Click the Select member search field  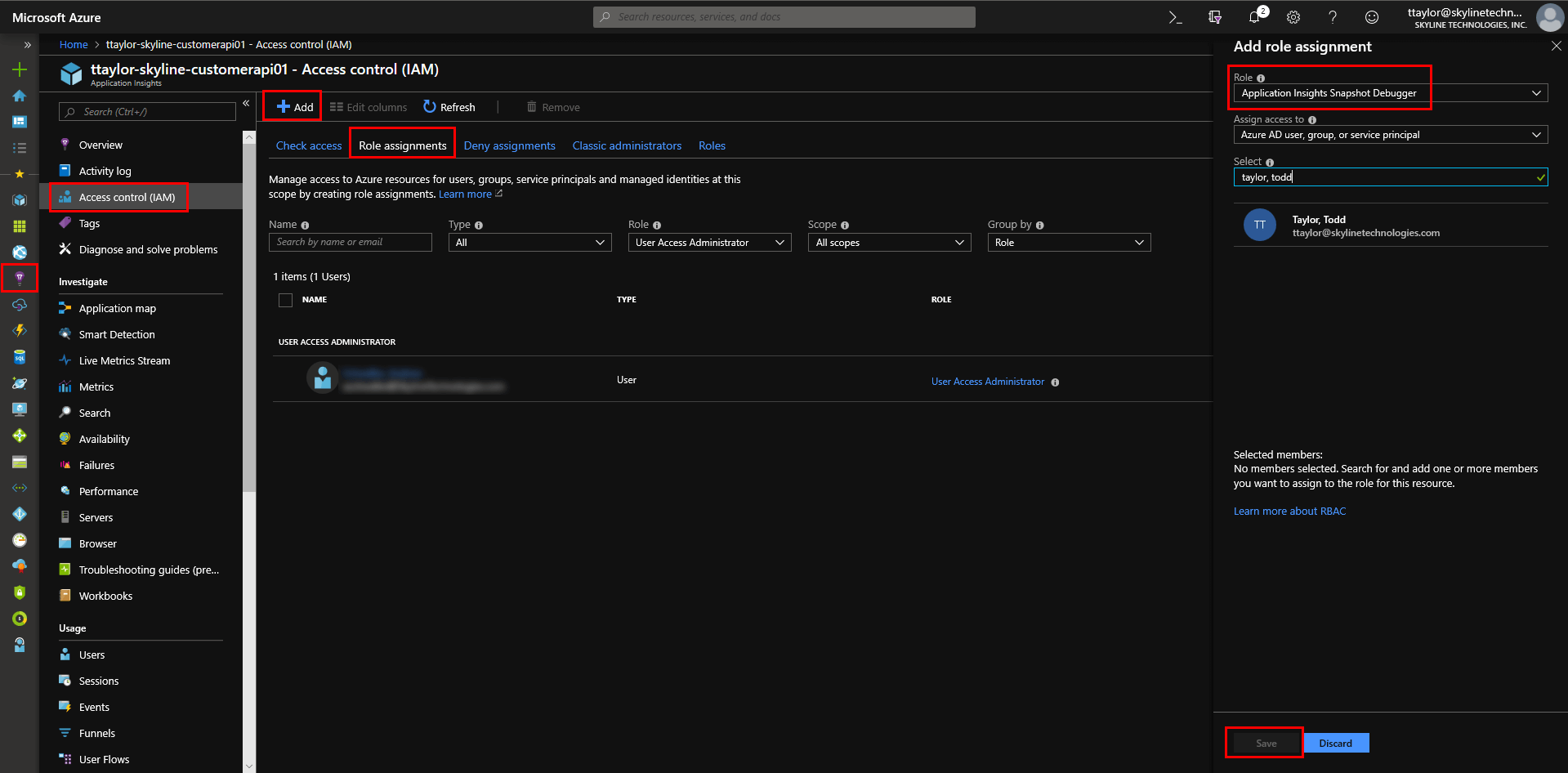[x=1391, y=177]
